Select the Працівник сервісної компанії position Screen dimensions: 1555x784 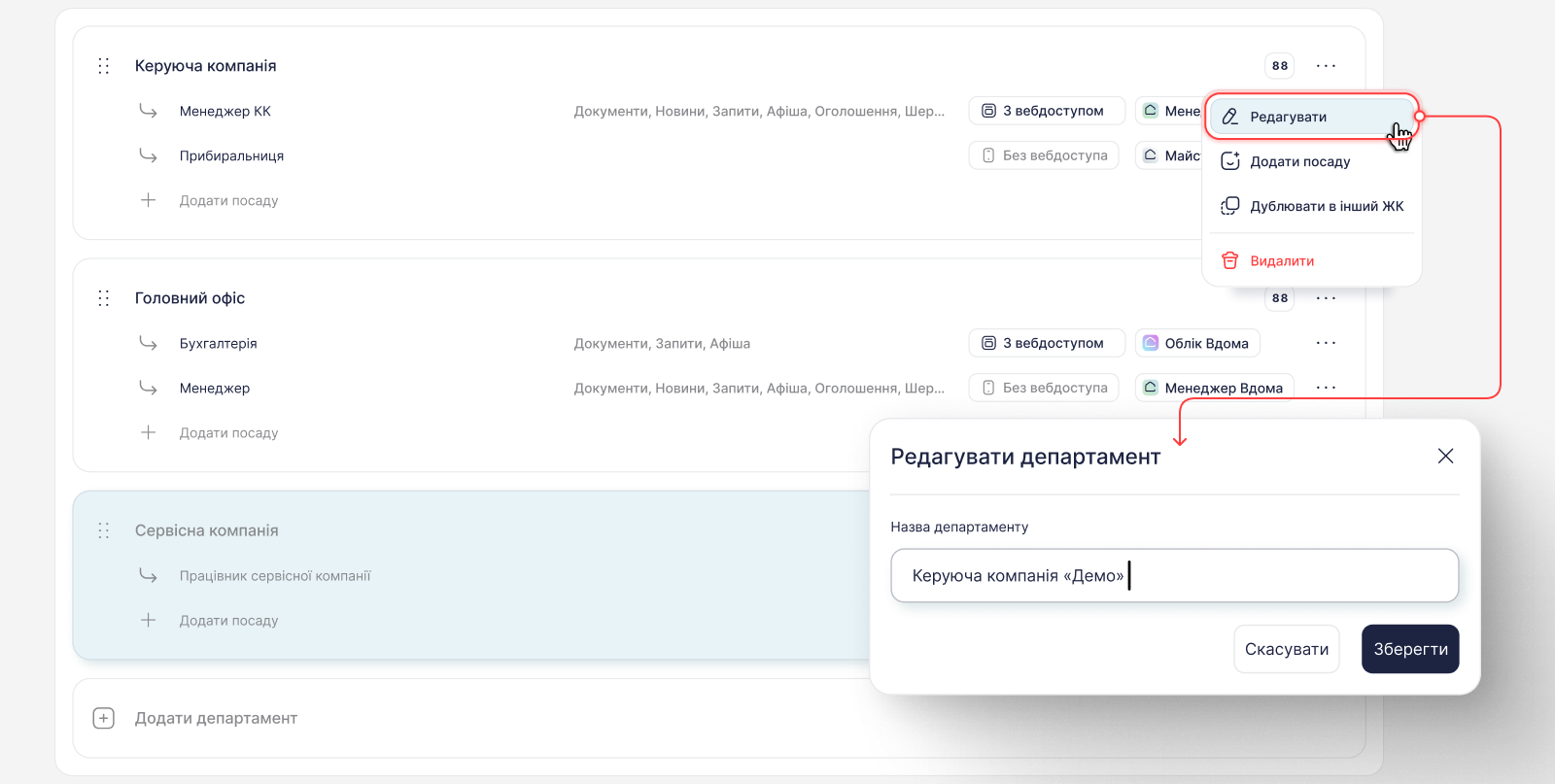pos(275,575)
